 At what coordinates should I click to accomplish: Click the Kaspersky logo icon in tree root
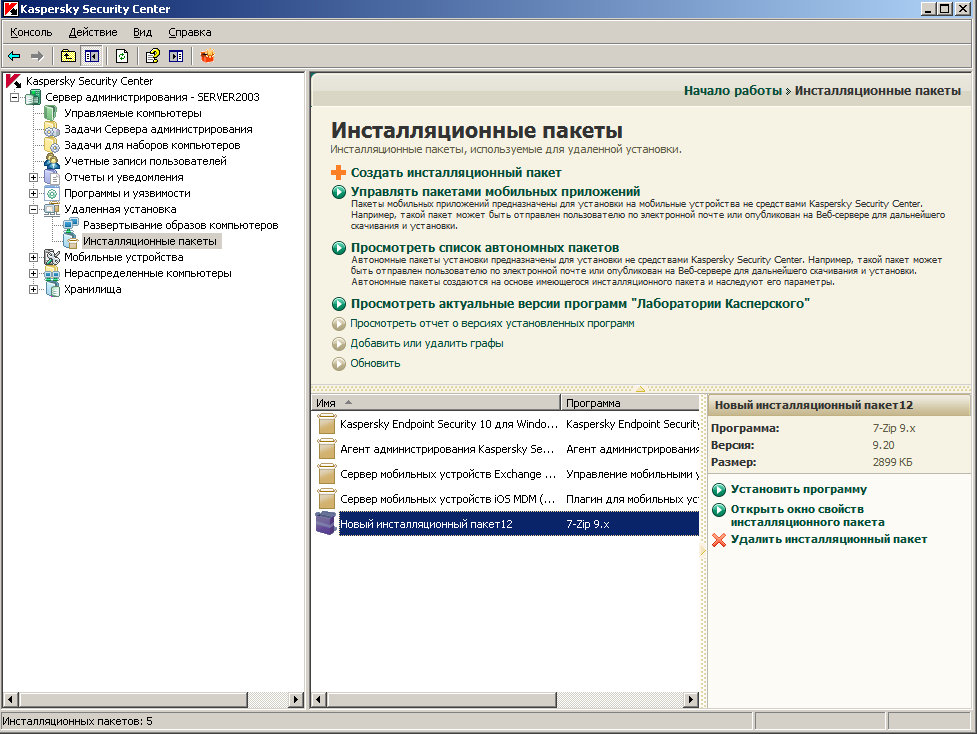14,81
